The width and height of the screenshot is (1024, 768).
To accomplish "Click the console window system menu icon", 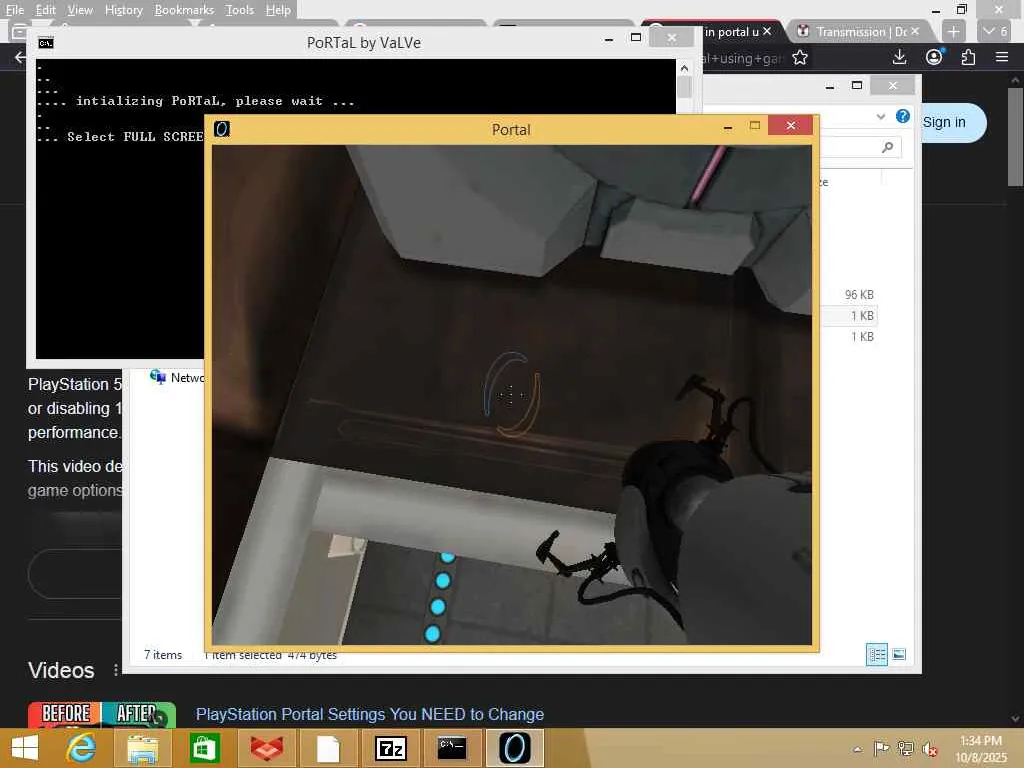I will coord(46,43).
